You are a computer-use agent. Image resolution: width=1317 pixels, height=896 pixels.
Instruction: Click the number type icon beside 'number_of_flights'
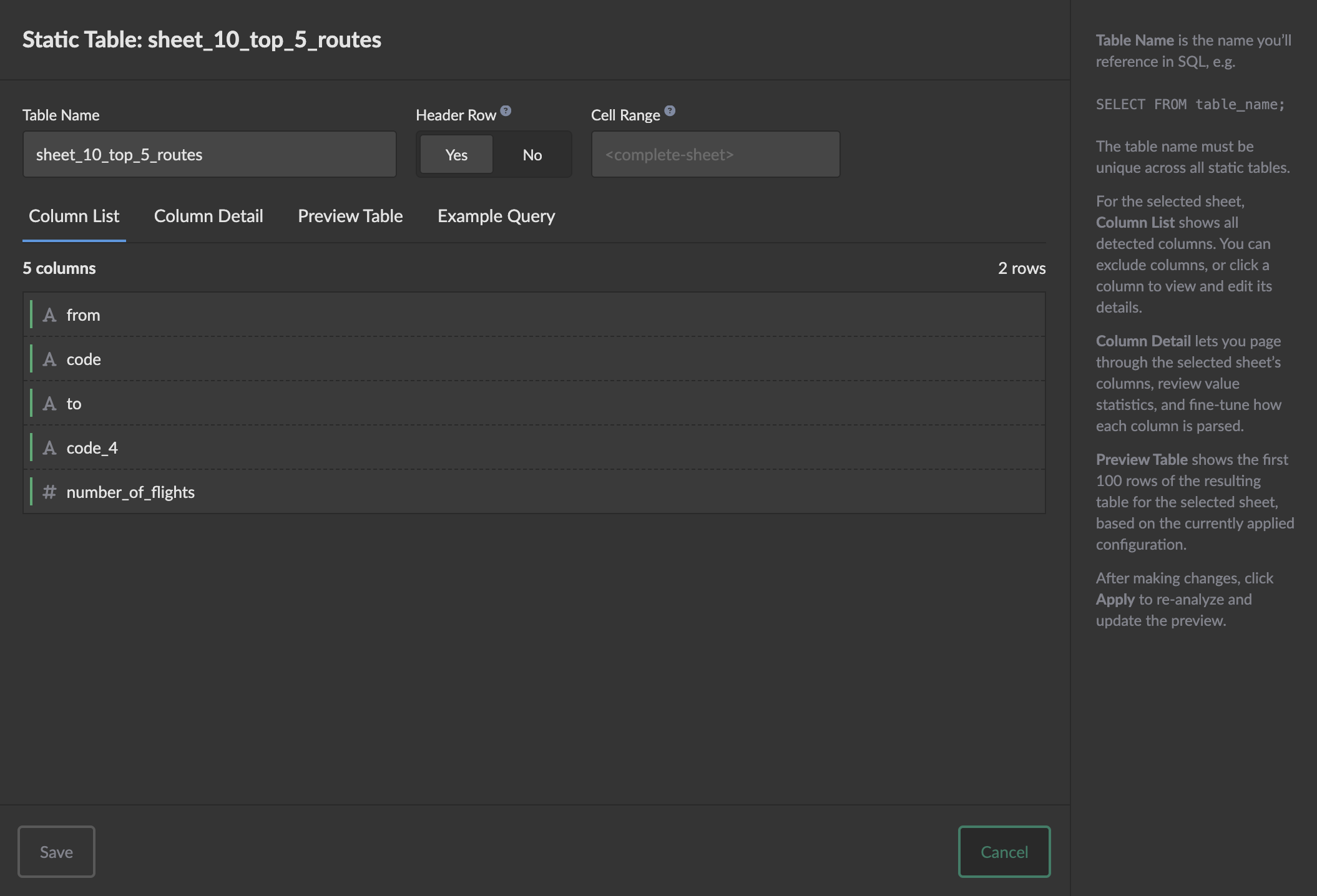pos(49,492)
